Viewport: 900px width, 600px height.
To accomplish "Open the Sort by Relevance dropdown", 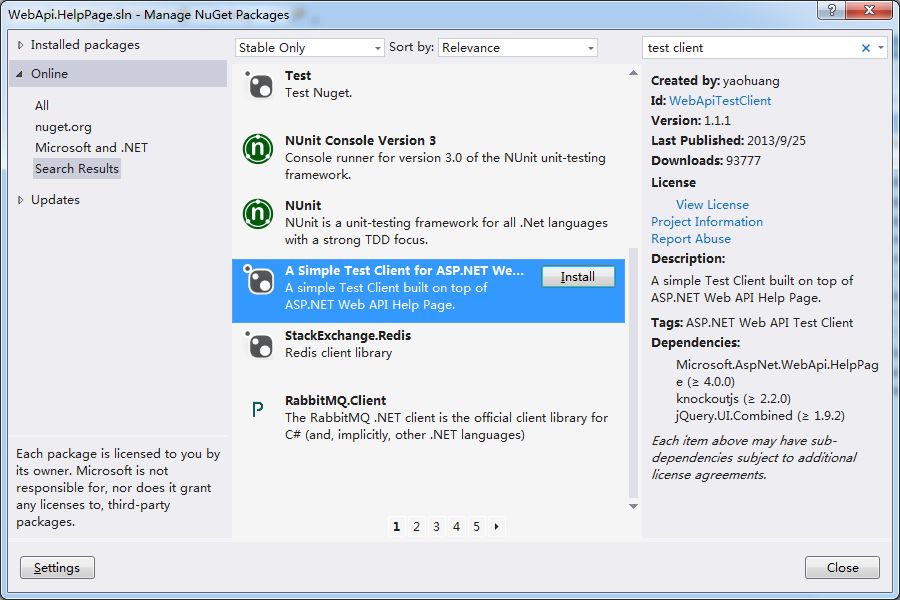I will (518, 48).
